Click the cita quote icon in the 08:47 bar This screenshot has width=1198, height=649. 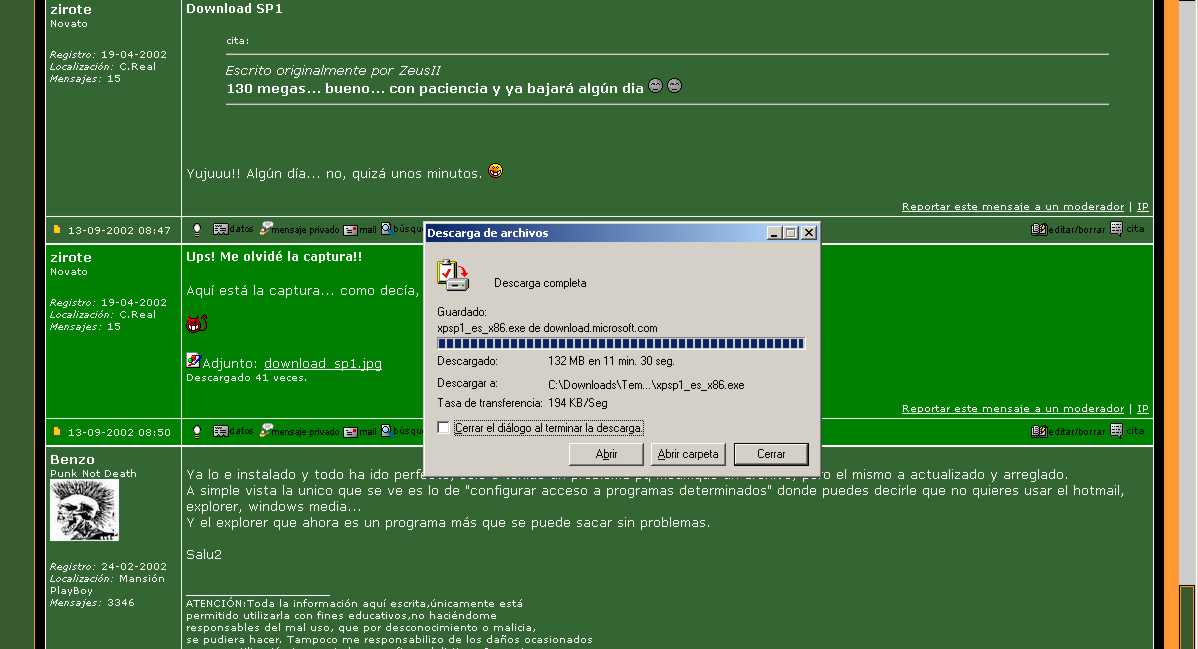1127,229
